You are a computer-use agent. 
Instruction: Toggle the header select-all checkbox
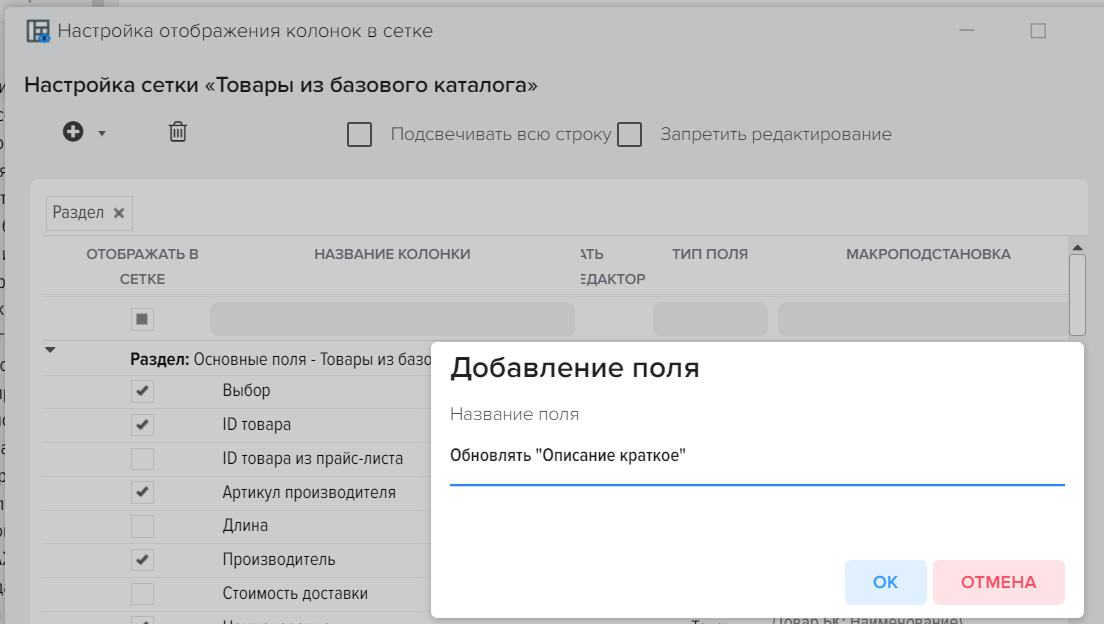click(x=142, y=319)
